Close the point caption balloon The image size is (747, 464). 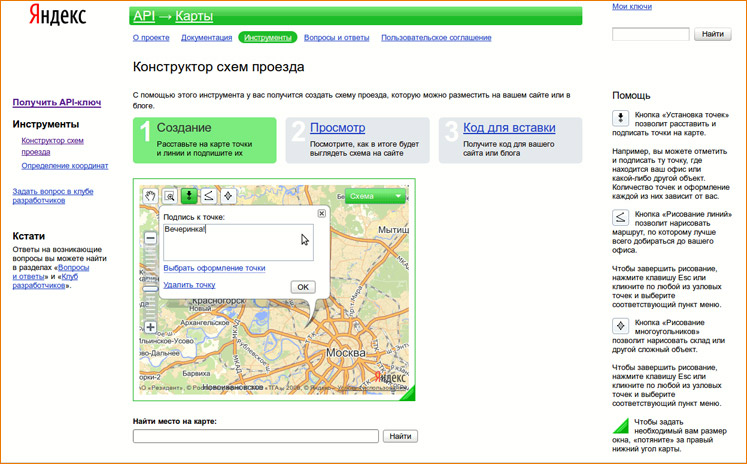(x=322, y=213)
